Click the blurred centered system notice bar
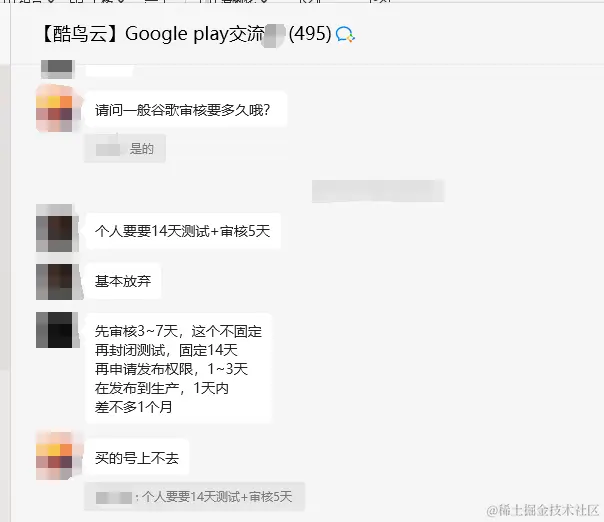 (x=378, y=191)
